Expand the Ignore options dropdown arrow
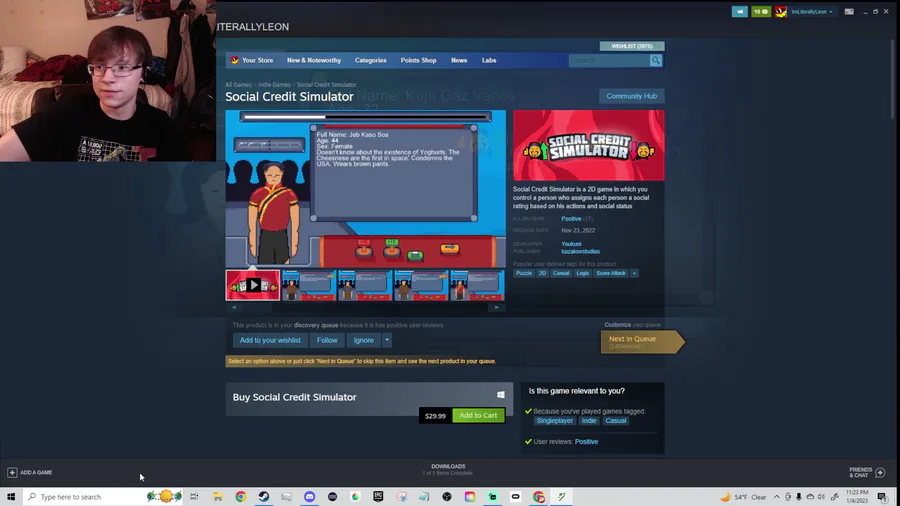 pyautogui.click(x=387, y=340)
